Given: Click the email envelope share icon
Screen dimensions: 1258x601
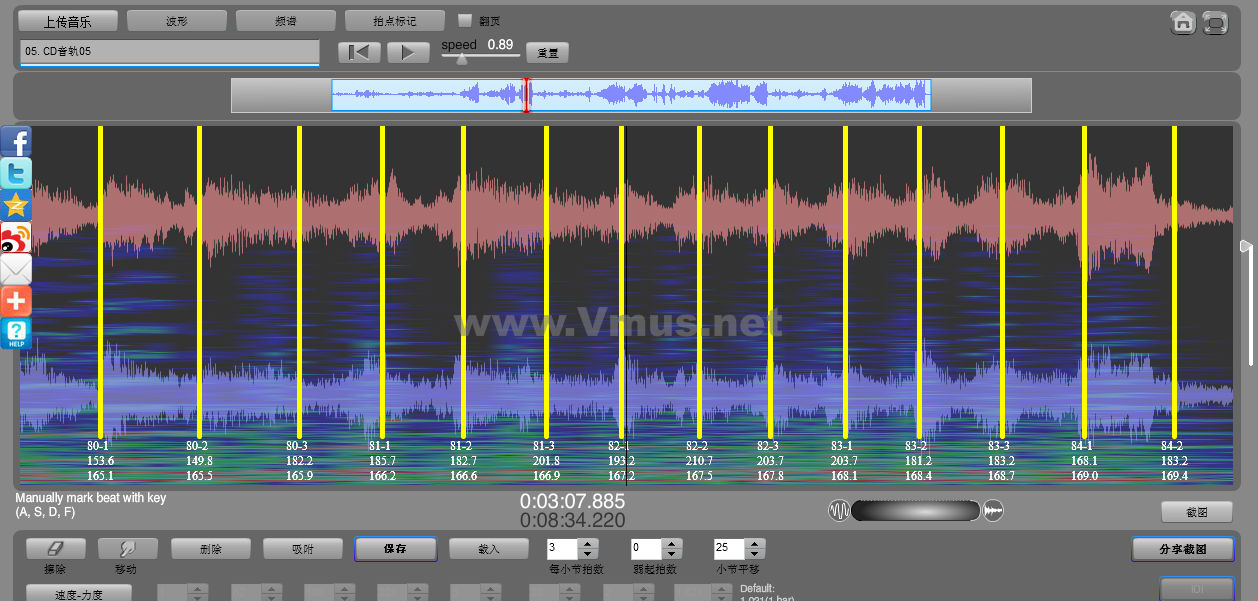Looking at the screenshot, I should (x=16, y=269).
